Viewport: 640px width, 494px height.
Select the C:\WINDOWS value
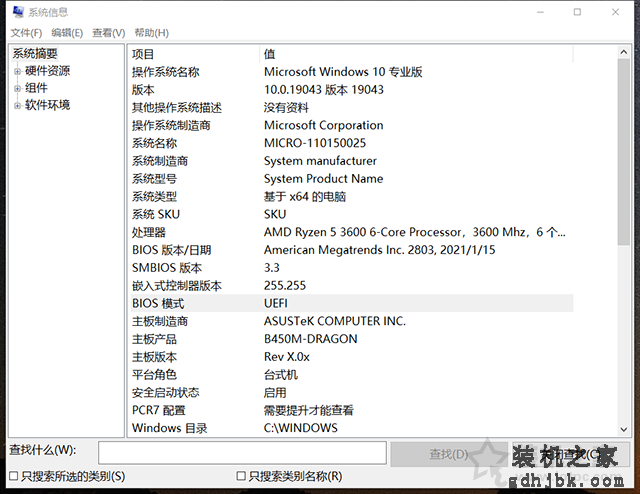tap(300, 428)
